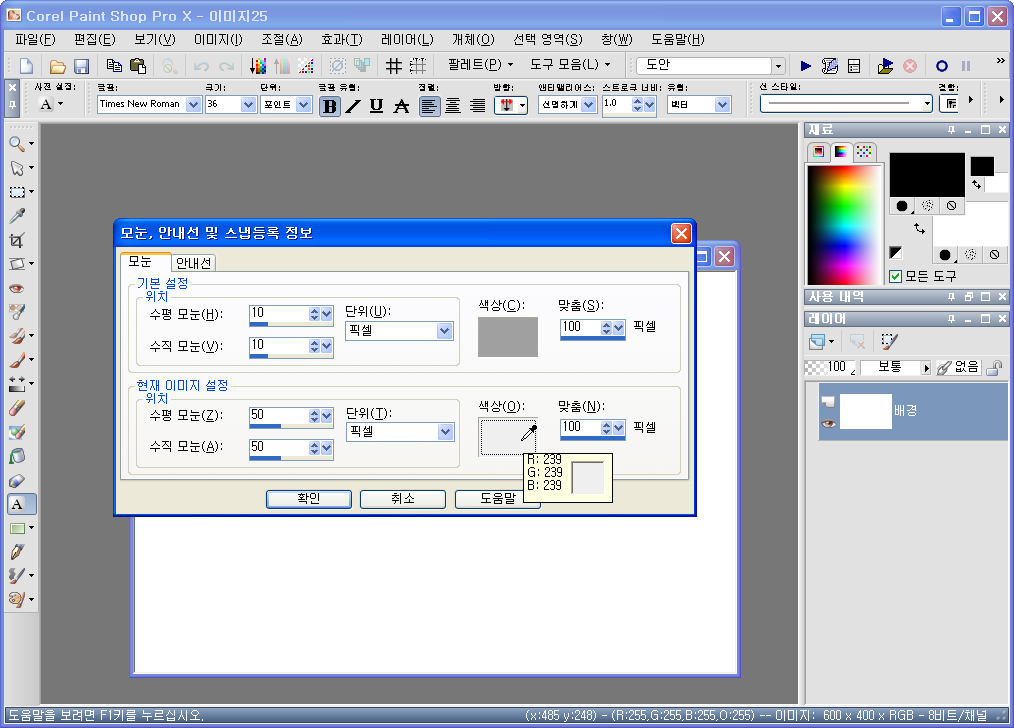Click the Undo arrow icon

(x=201, y=66)
